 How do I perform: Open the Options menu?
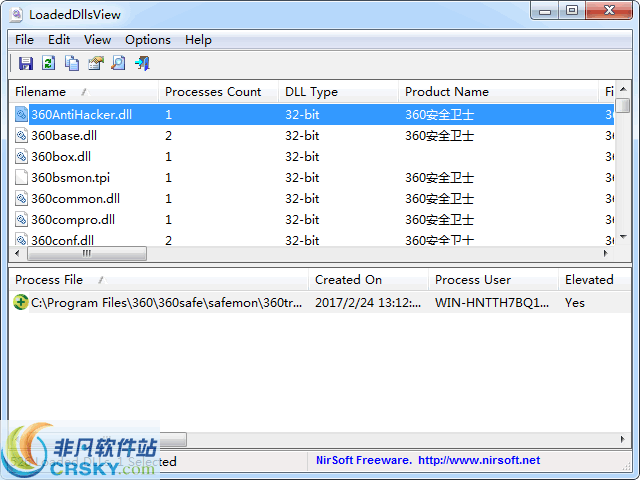(x=148, y=40)
